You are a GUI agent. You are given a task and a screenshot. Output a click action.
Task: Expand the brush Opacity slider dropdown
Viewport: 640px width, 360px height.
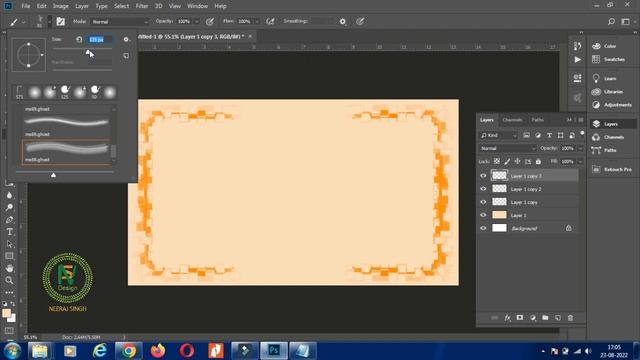(196, 22)
